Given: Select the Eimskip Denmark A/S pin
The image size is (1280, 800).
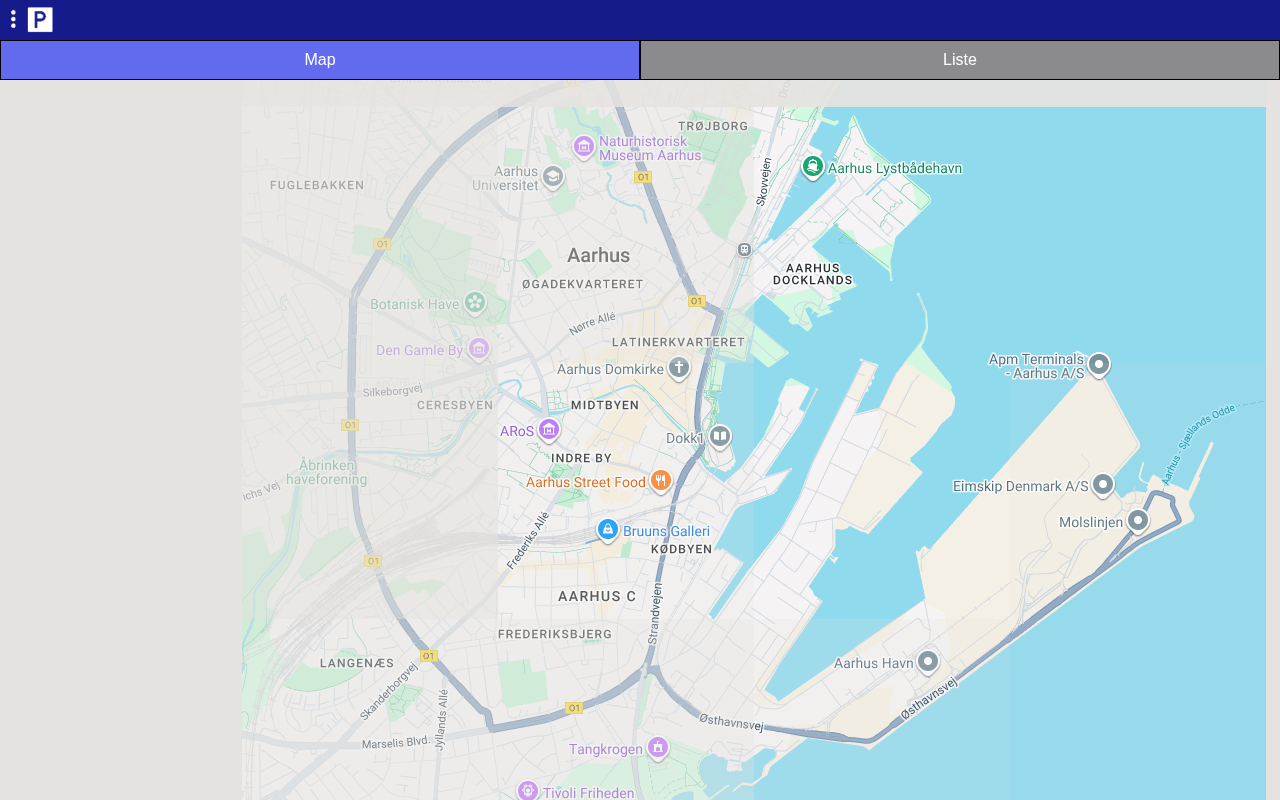Looking at the screenshot, I should pyautogui.click(x=1103, y=485).
